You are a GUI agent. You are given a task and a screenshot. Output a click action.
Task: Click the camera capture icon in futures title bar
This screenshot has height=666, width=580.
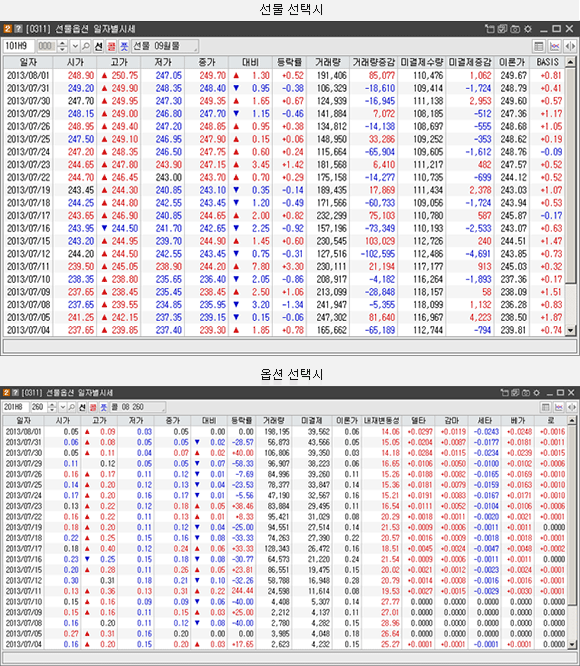coord(515,29)
